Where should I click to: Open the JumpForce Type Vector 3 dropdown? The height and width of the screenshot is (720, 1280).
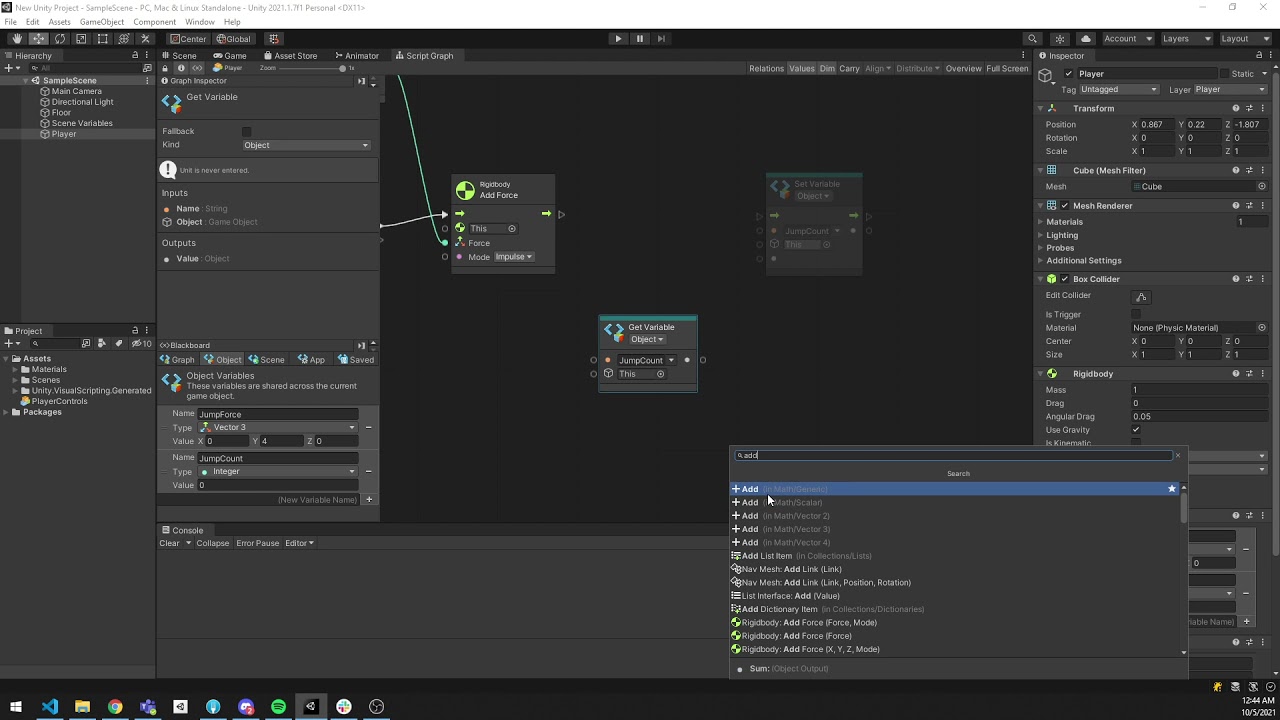[x=278, y=427]
